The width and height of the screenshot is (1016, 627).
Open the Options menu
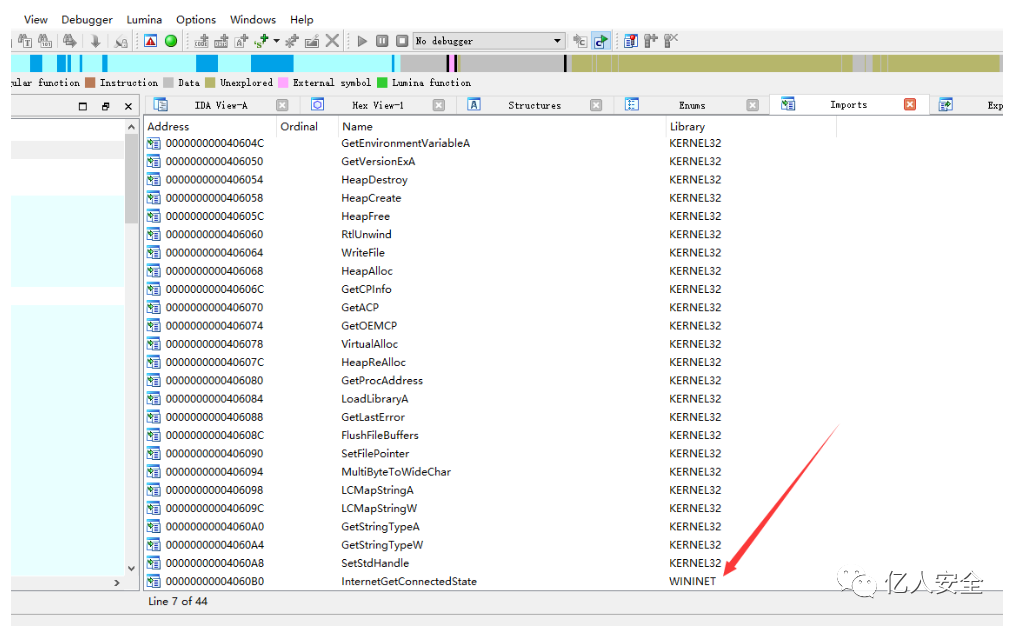coord(196,19)
